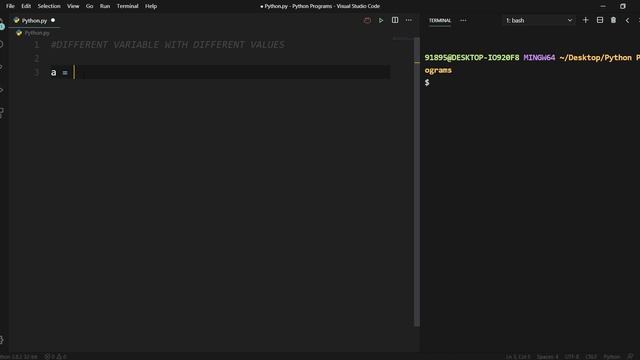
Task: Click UTF-8 encoding in status bar
Action: pyautogui.click(x=571, y=357)
